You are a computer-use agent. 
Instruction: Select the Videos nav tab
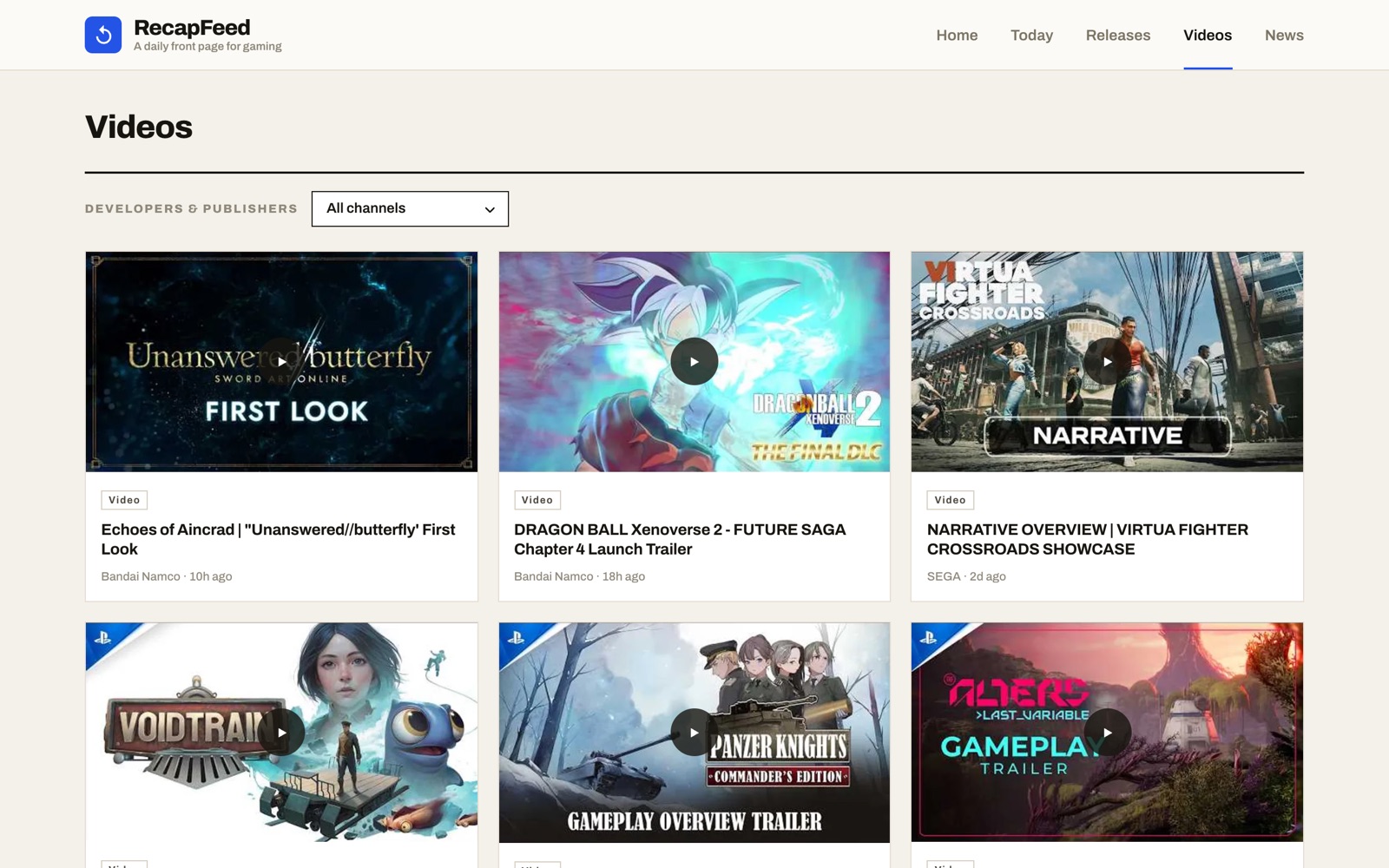click(1208, 35)
